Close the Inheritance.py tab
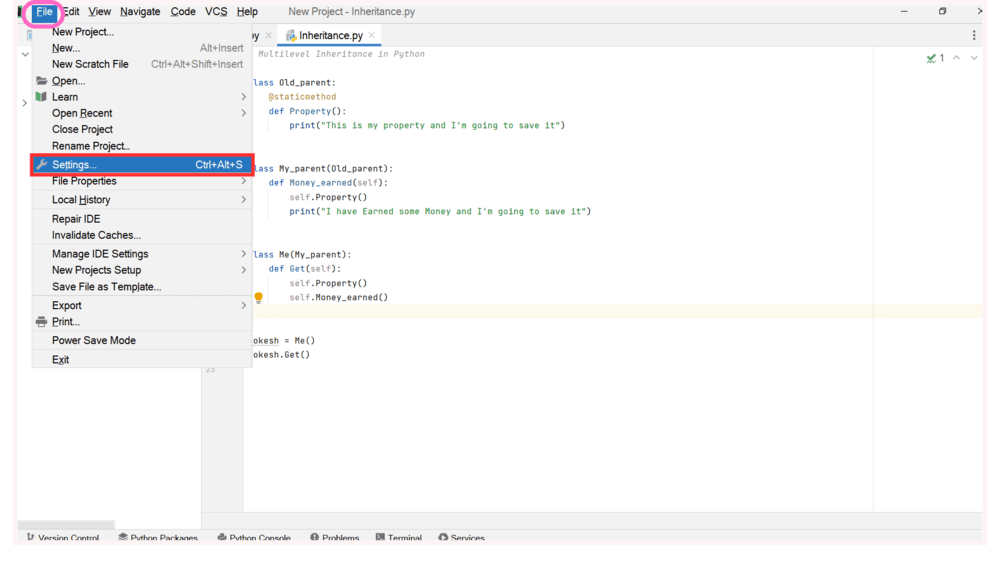The width and height of the screenshot is (1000, 563). click(372, 36)
